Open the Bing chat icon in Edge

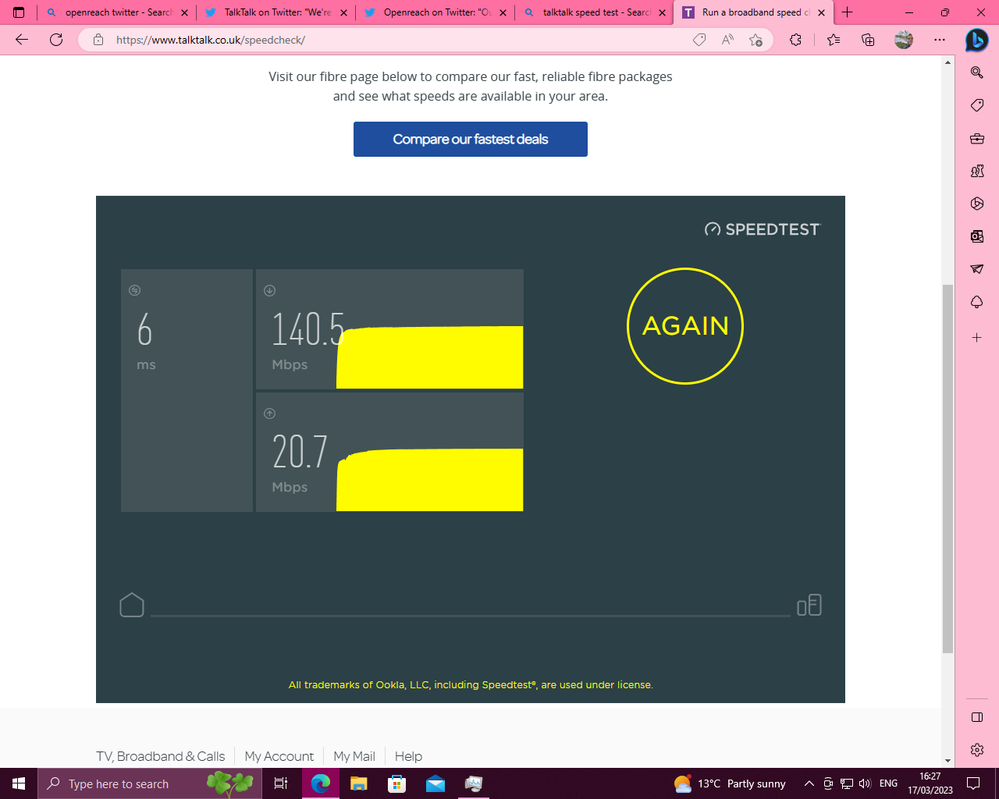976,41
